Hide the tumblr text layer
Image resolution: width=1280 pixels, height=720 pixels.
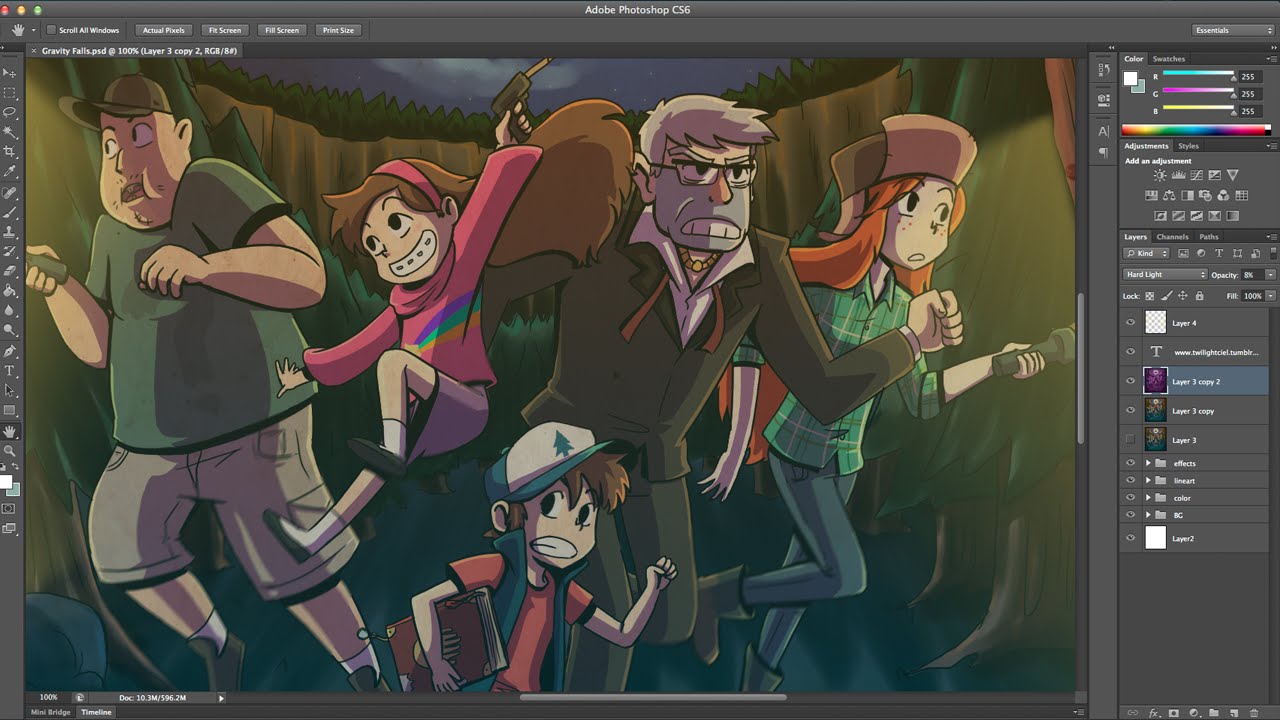(x=1131, y=352)
